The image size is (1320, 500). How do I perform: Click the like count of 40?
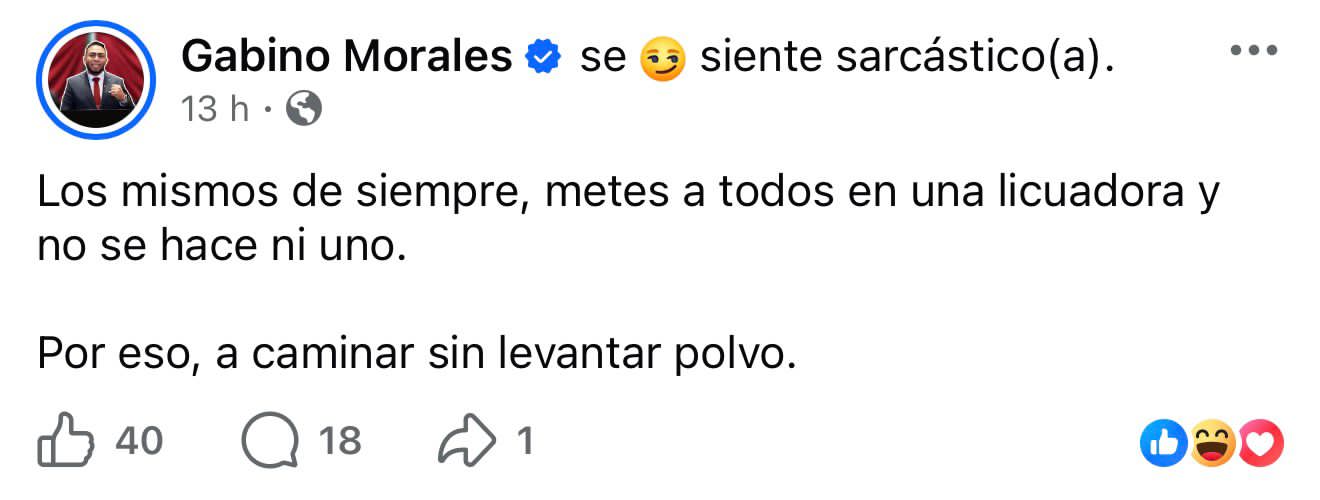(x=138, y=441)
